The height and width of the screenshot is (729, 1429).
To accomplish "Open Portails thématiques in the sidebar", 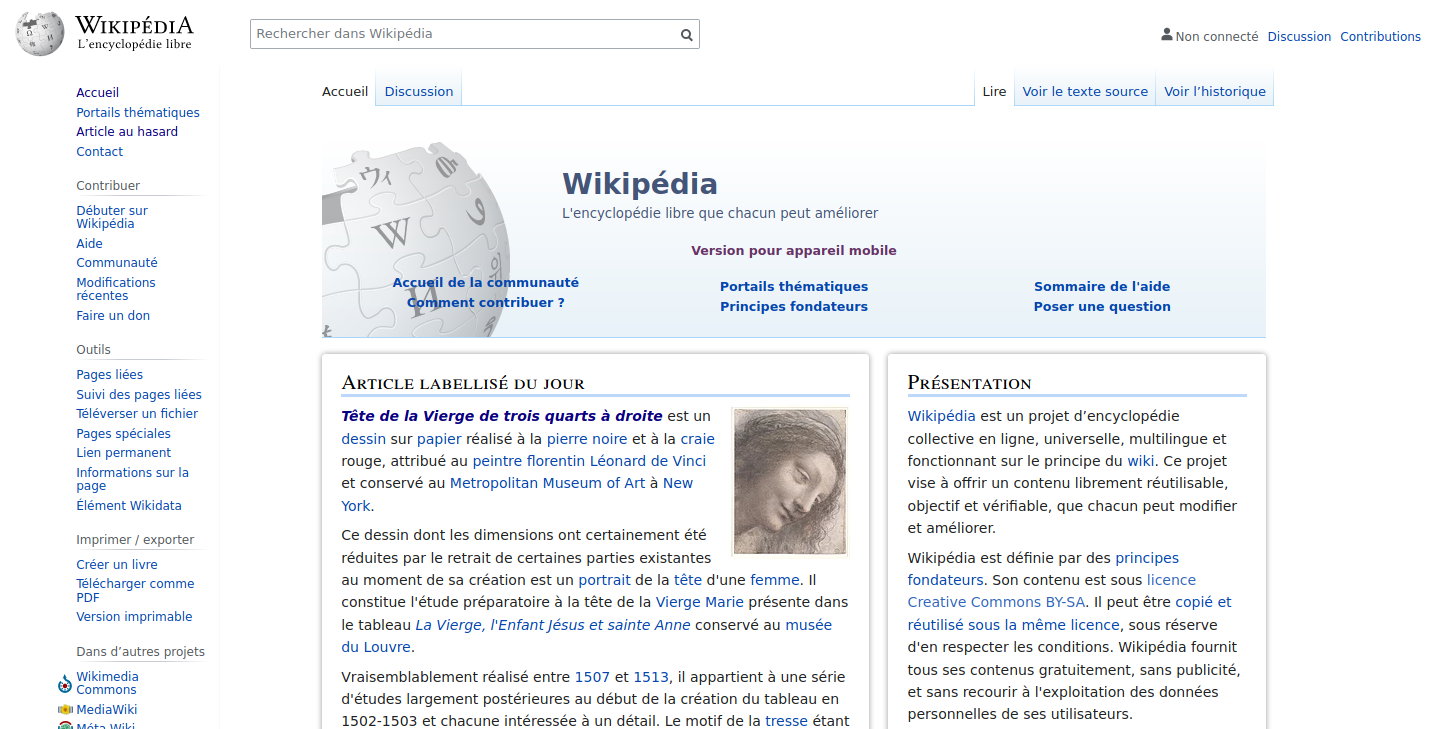I will pyautogui.click(x=138, y=113).
